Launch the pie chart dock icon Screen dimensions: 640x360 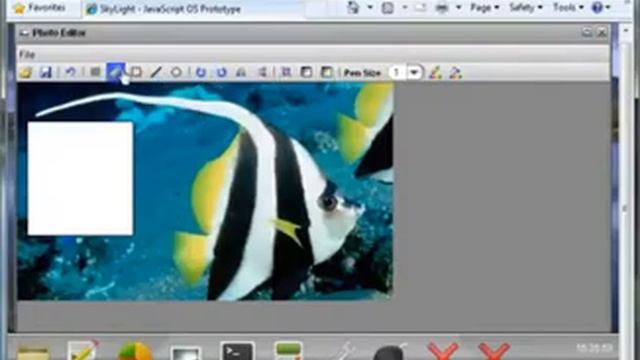(x=134, y=352)
